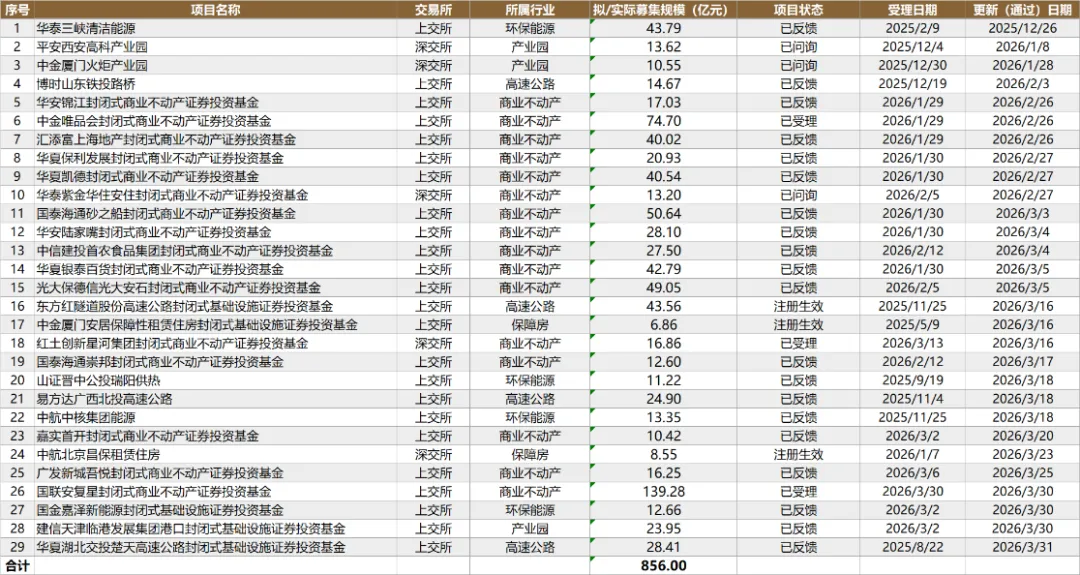Select 华夏湖北交投楚天高速公路 fund cell
Viewport: 1080px width, 575px height.
click(216, 547)
